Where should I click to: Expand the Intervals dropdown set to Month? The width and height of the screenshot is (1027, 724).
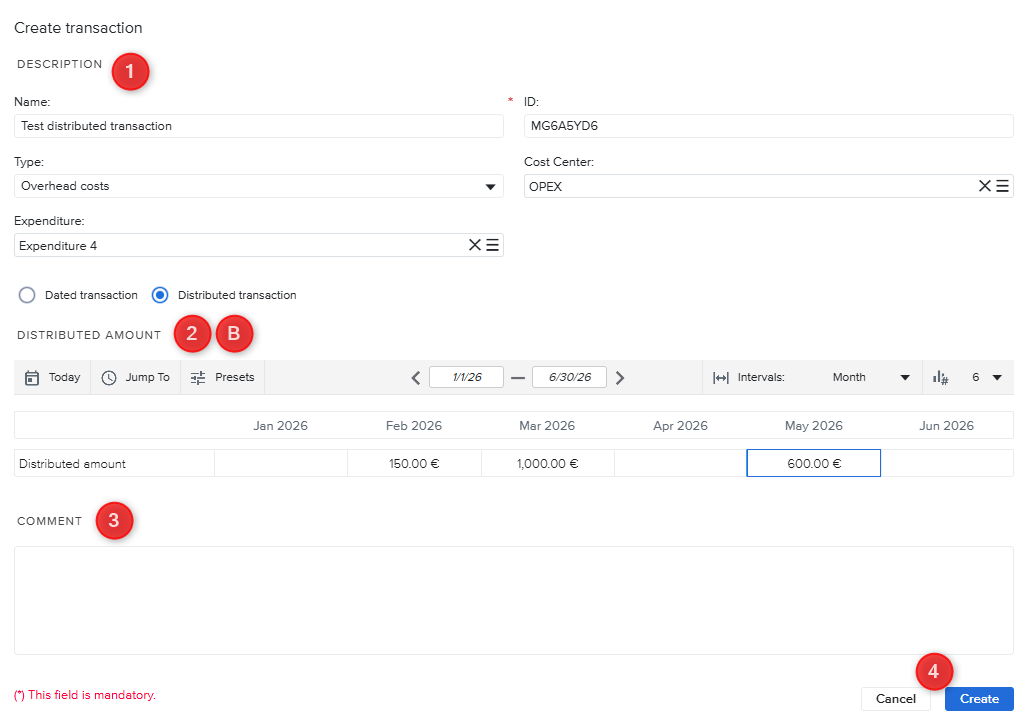(x=905, y=378)
